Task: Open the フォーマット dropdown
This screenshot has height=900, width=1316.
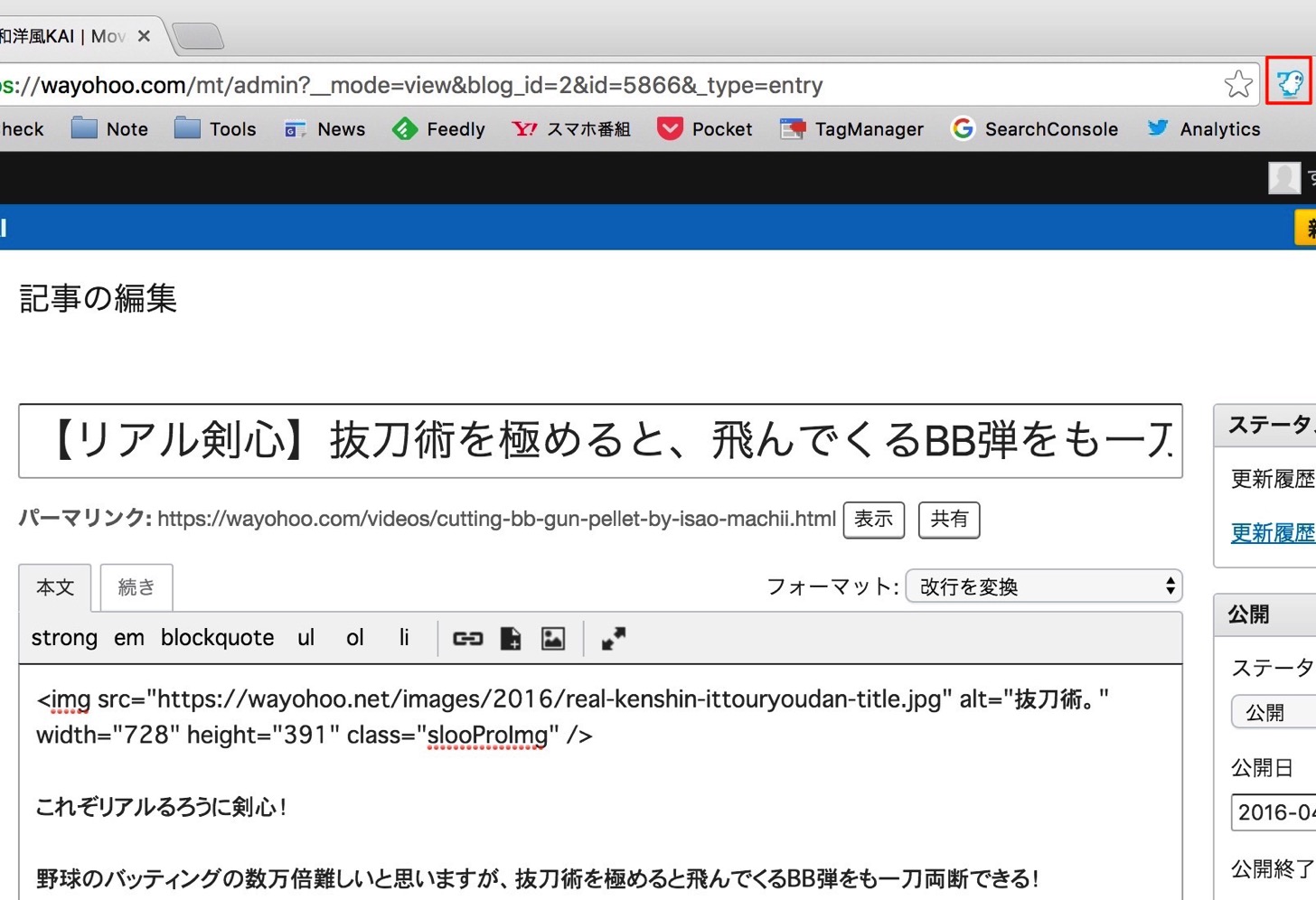Action: point(1044,586)
